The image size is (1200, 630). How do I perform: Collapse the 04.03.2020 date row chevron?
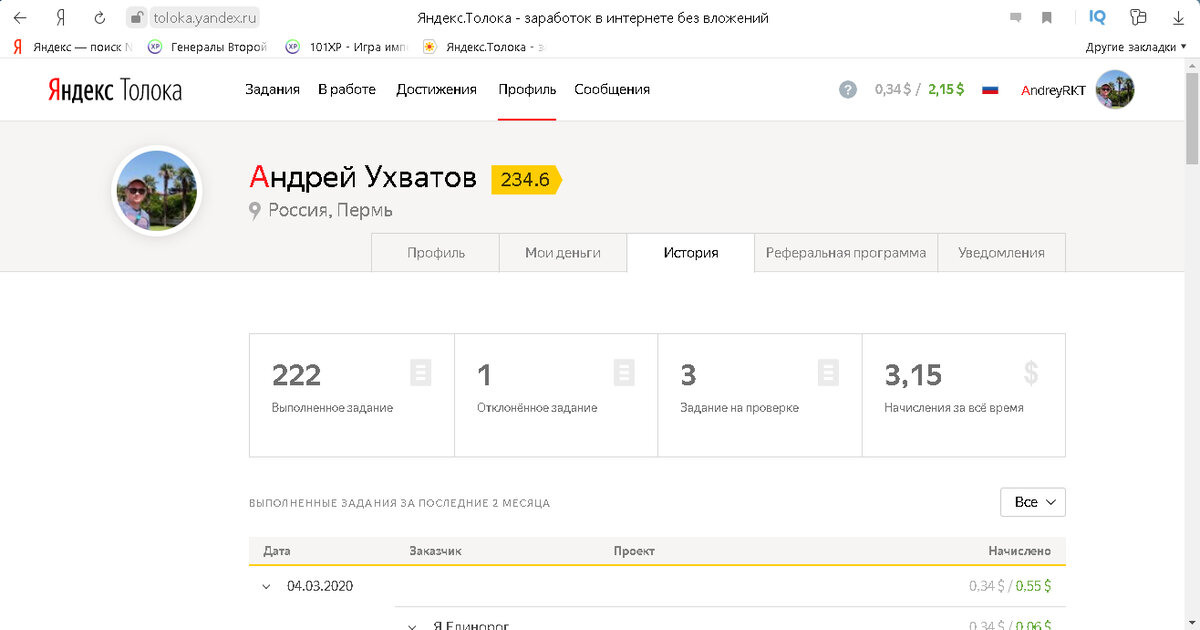pyautogui.click(x=266, y=587)
